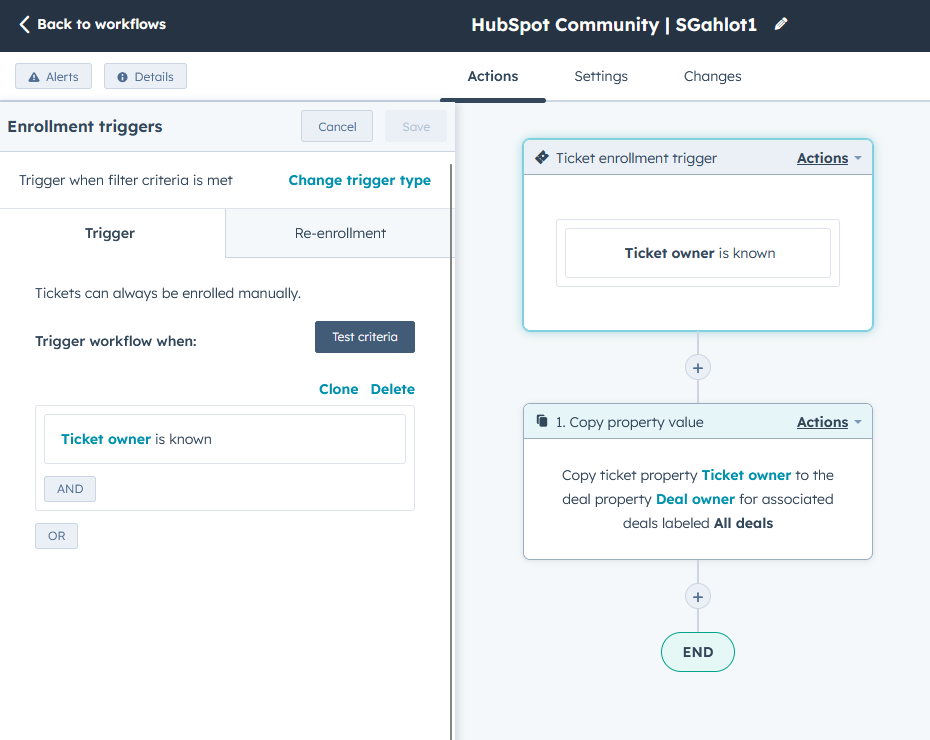Click the Ticket owner property link
Image resolution: width=930 pixels, height=740 pixels.
105,438
